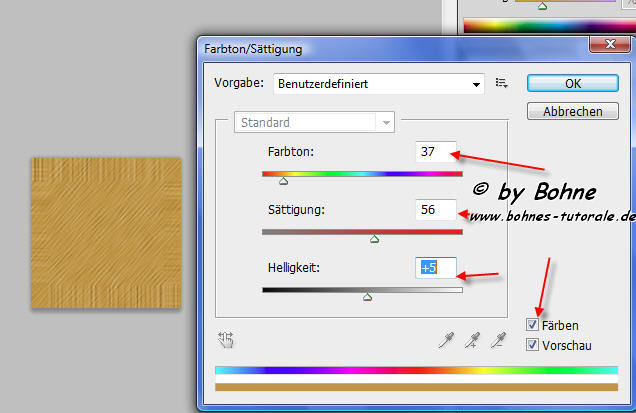Select the first eyedropper tool
636x413 pixels.
447,341
